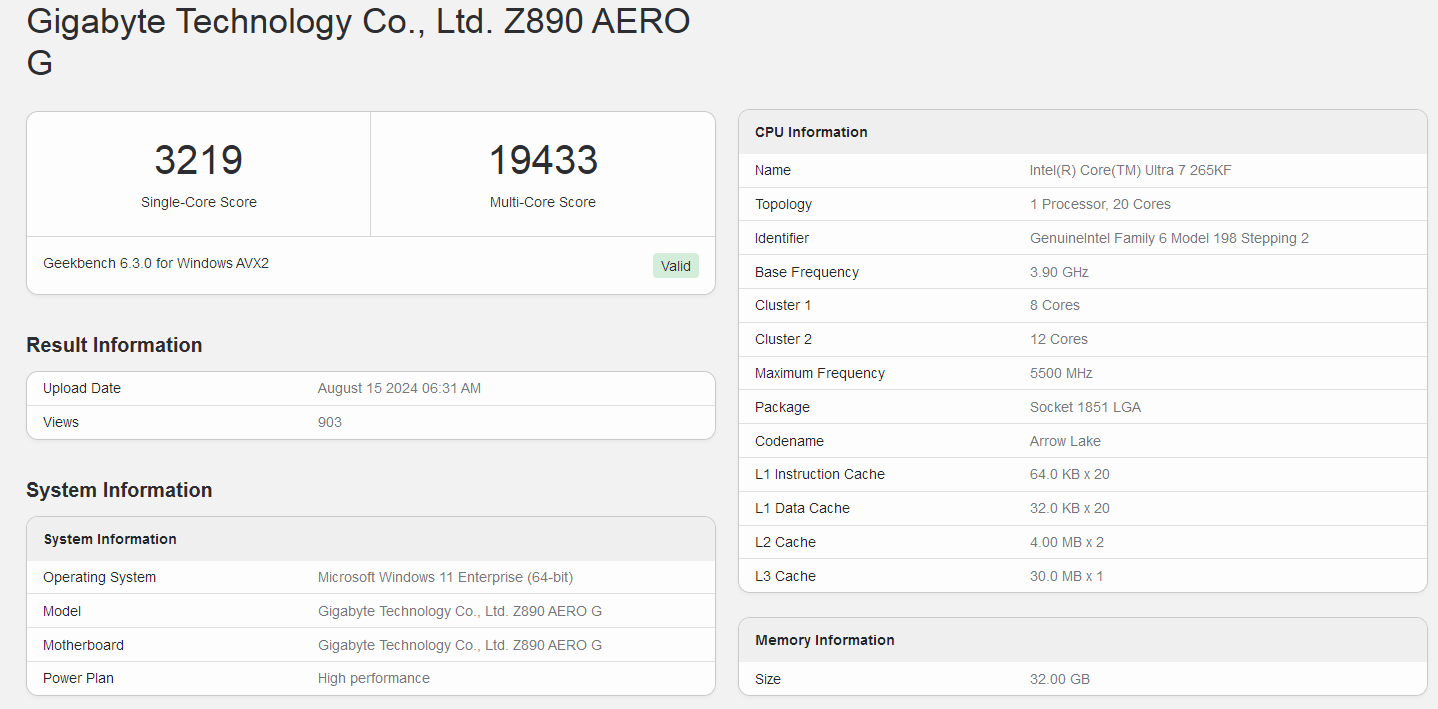Select the "3.90 GHz" base frequency value

1059,272
